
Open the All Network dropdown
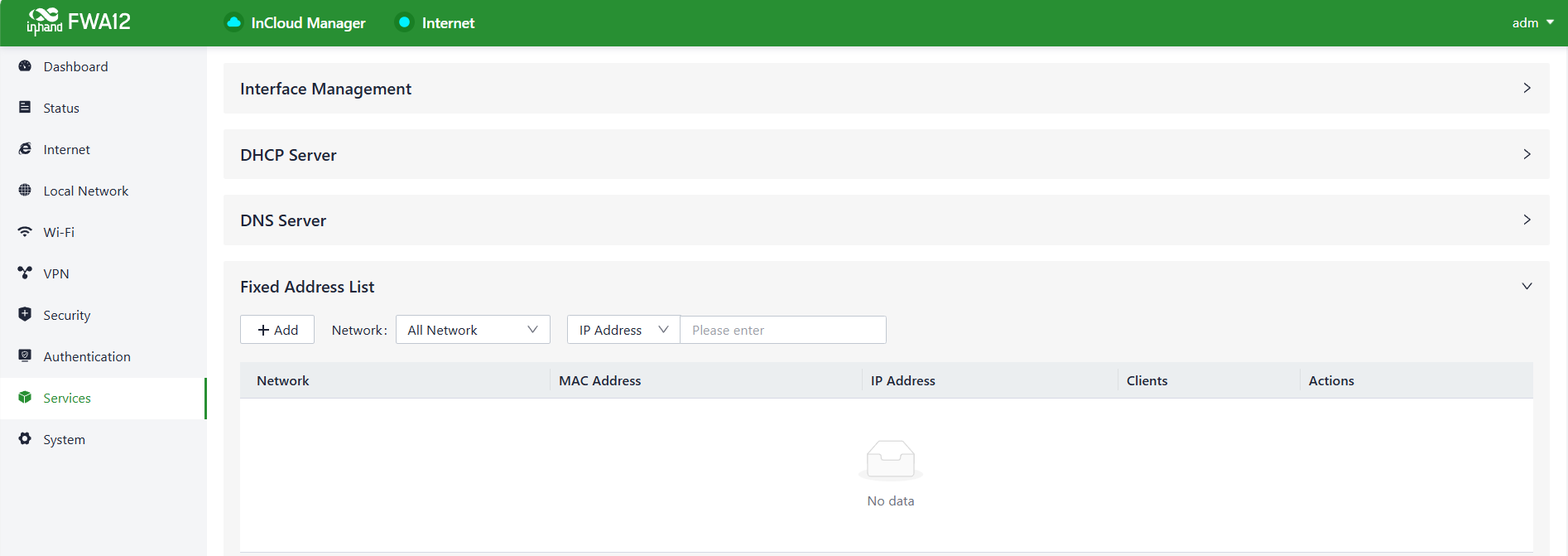(472, 330)
